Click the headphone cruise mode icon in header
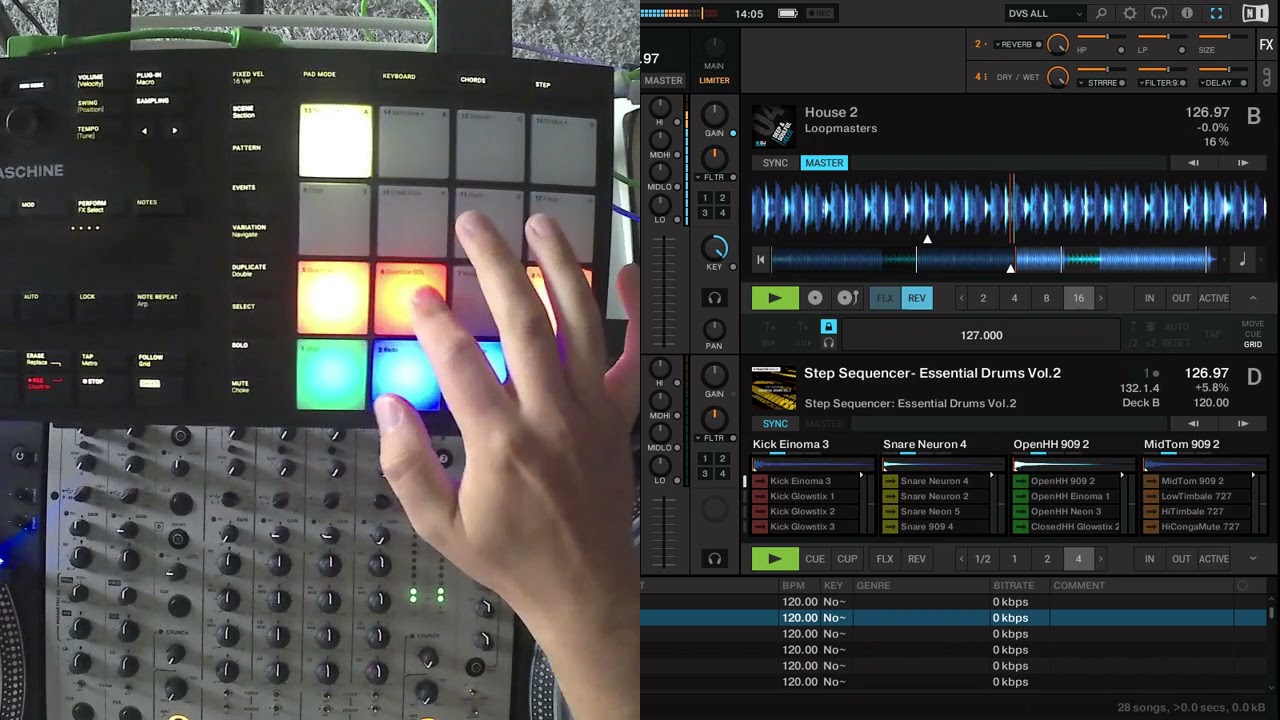Screen dimensions: 1280x720 pyautogui.click(x=1159, y=14)
